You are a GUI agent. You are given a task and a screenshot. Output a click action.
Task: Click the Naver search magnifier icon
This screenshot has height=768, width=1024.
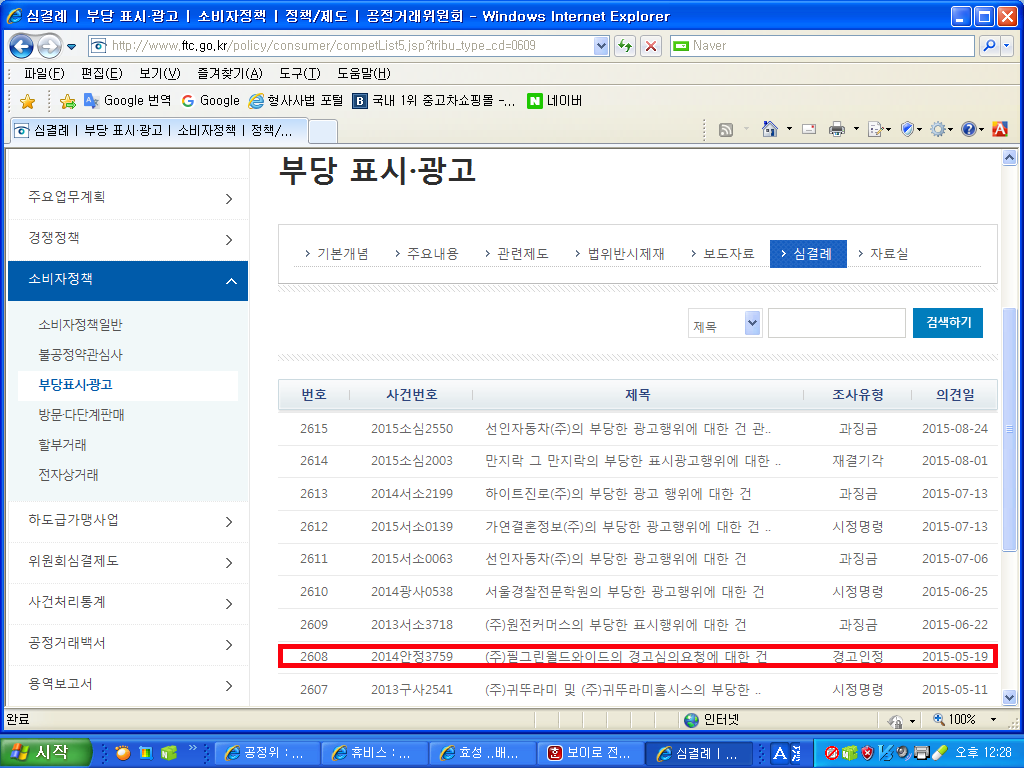989,46
